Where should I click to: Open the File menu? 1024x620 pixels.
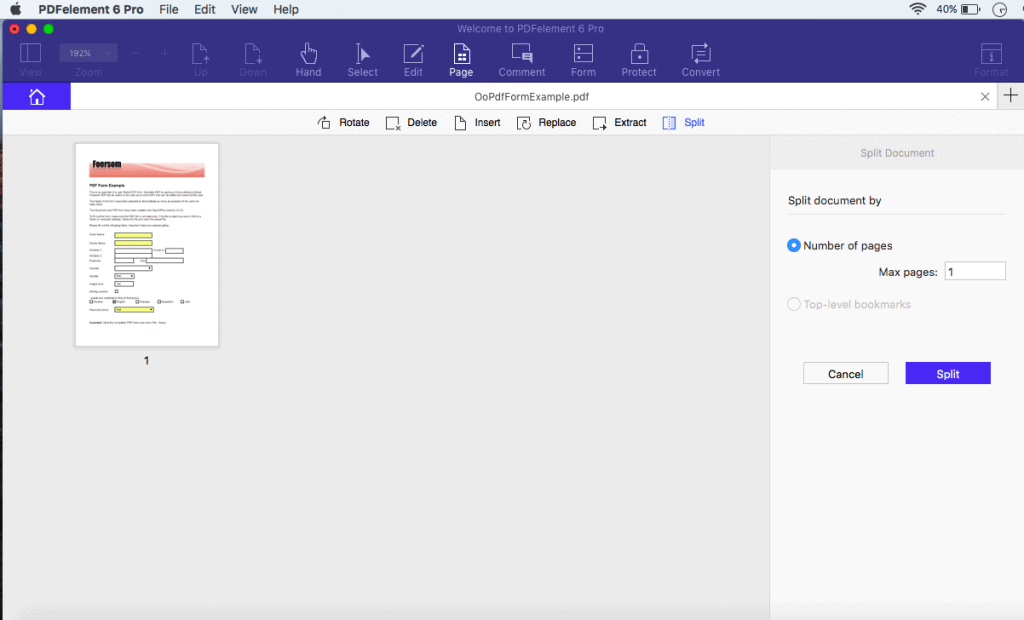168,9
